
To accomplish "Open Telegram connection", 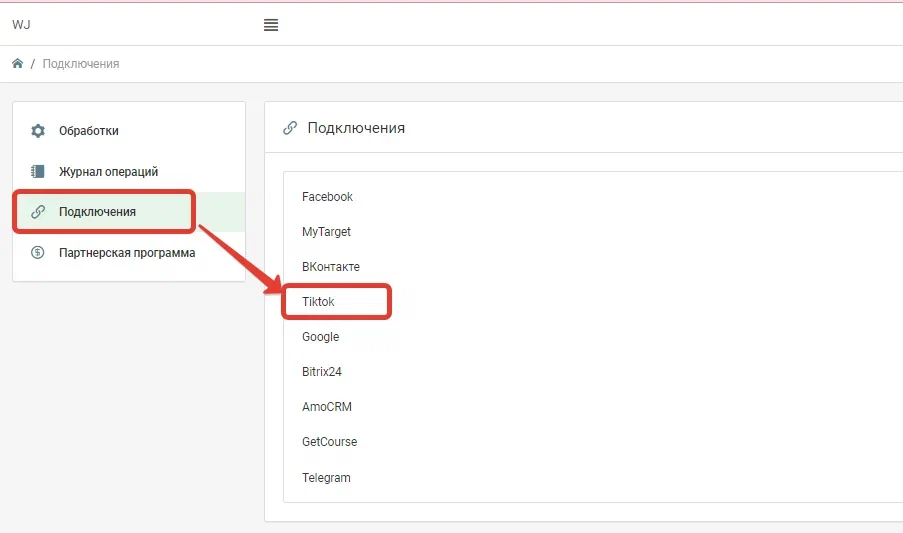I will [x=326, y=478].
